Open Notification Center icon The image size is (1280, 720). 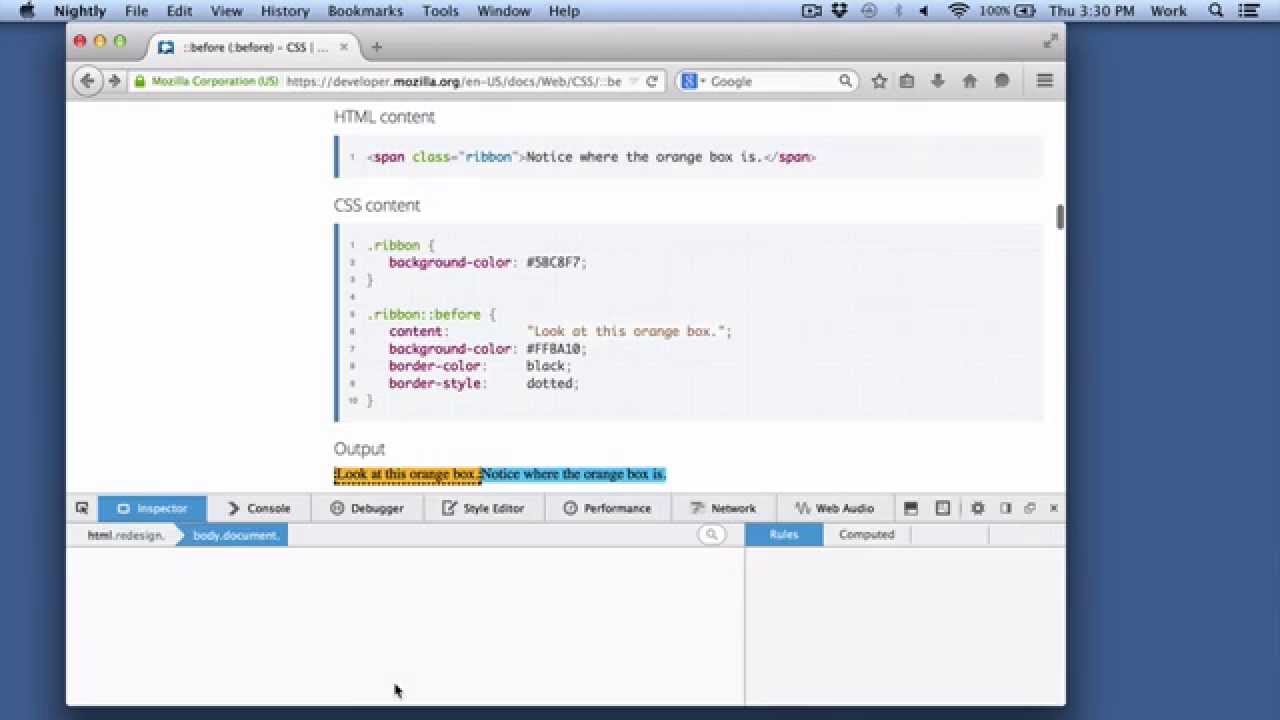[1249, 11]
